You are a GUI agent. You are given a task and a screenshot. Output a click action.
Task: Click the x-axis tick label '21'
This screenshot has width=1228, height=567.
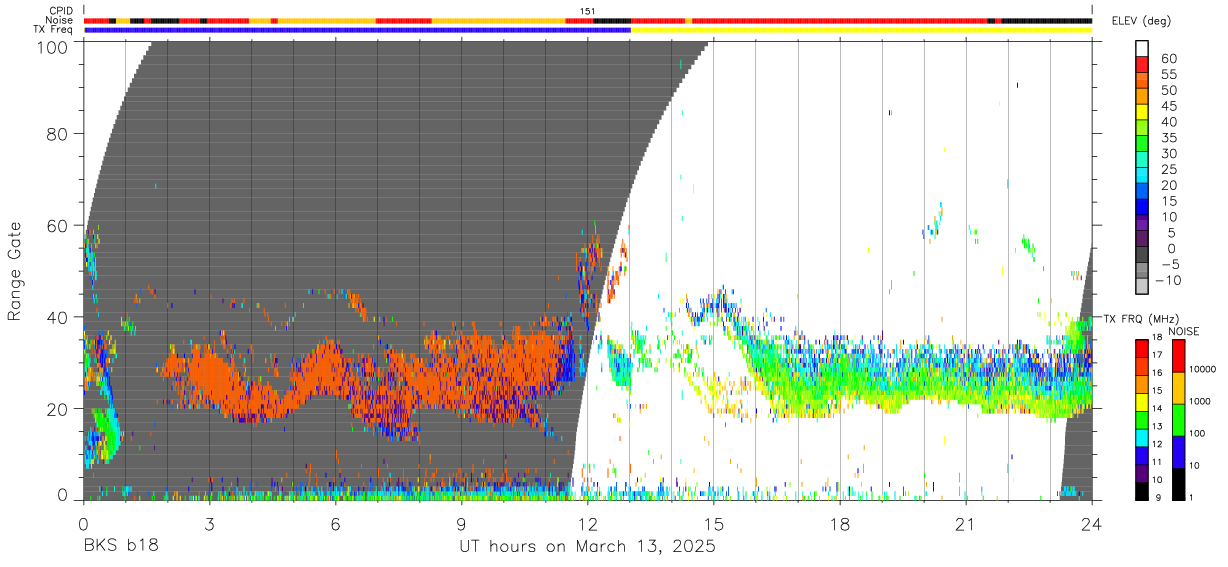(x=965, y=524)
